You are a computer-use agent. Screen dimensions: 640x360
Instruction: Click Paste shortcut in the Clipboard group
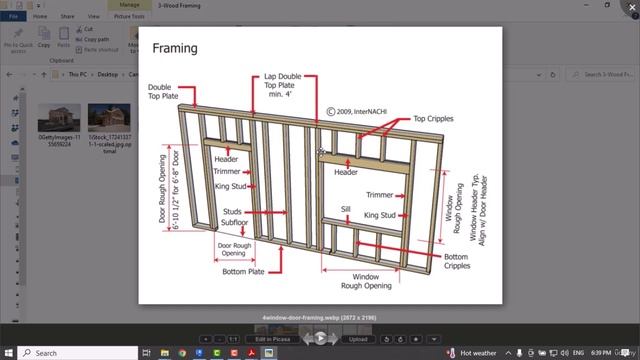pos(97,50)
